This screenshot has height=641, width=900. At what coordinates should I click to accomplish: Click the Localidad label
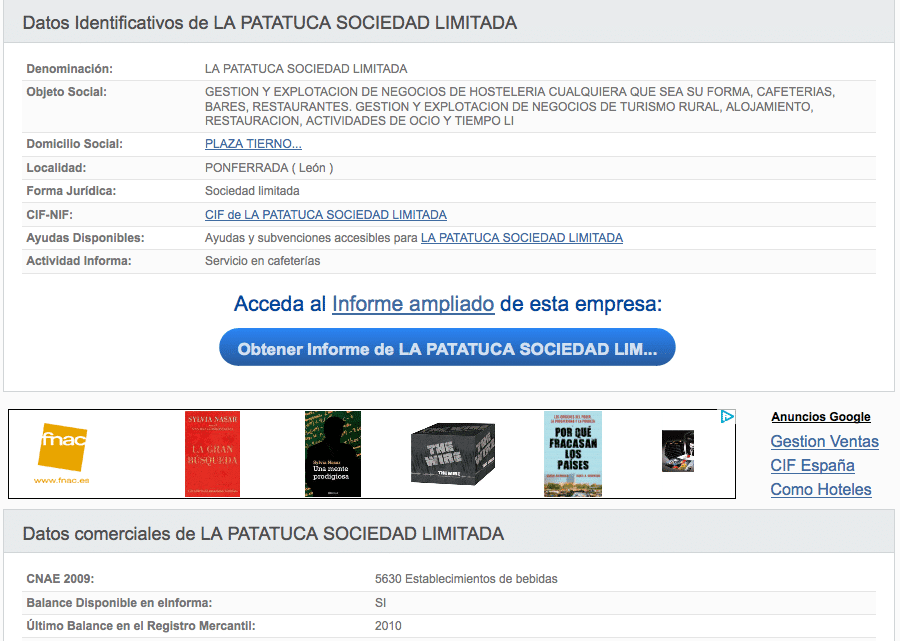pyautogui.click(x=56, y=168)
